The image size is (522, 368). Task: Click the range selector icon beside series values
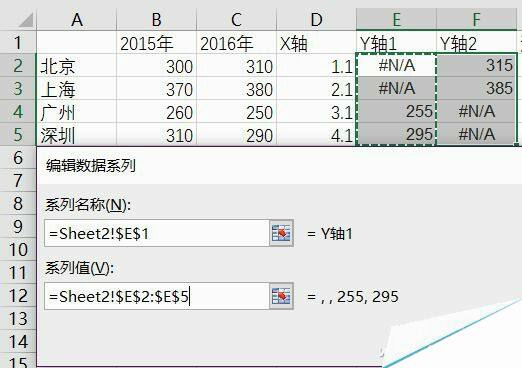281,296
